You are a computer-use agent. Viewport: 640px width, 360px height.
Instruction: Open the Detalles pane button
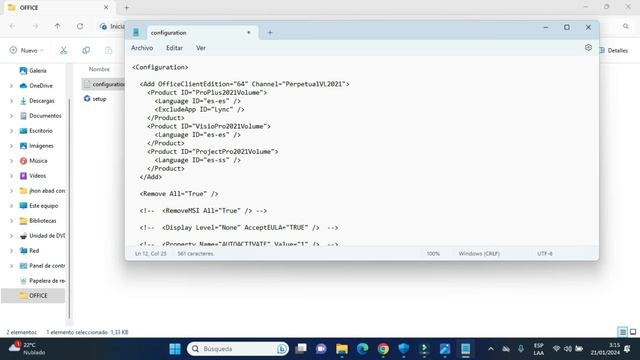coord(614,50)
